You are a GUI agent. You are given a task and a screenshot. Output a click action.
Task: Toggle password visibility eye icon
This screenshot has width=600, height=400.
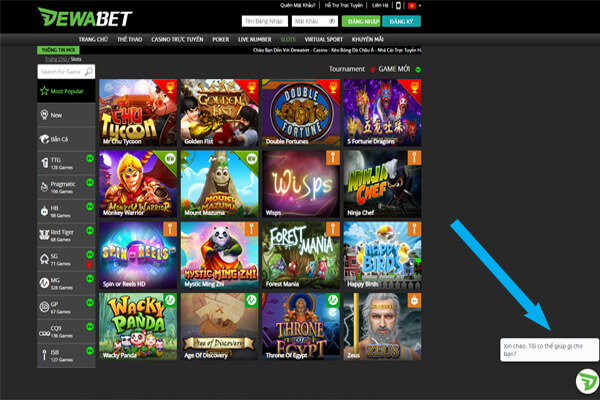coord(333,21)
